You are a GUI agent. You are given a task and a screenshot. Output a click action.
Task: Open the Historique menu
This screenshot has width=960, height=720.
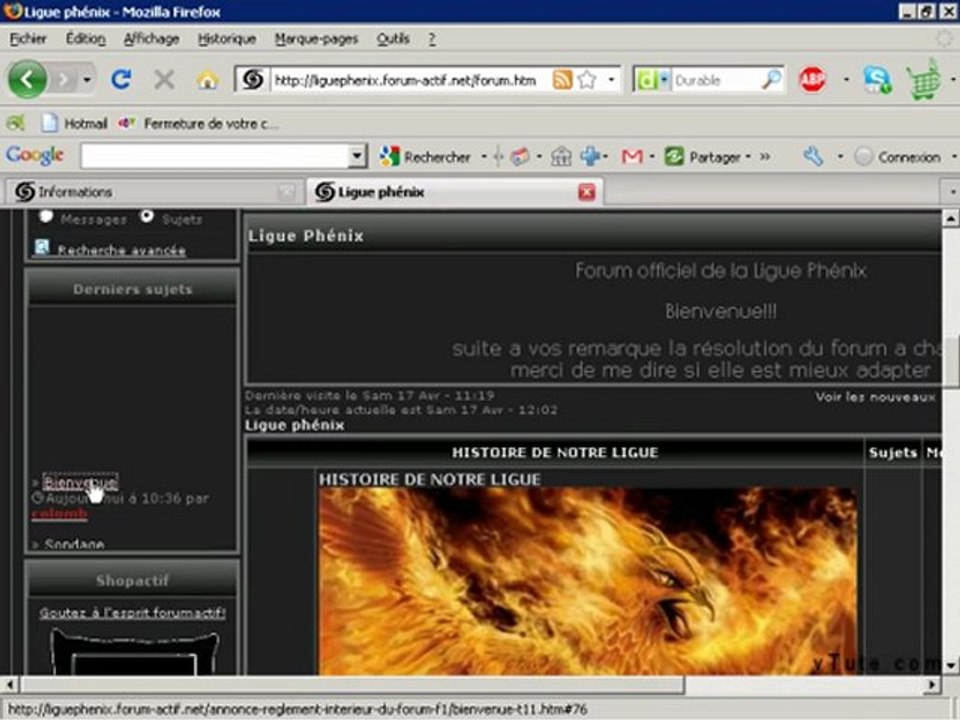[227, 39]
